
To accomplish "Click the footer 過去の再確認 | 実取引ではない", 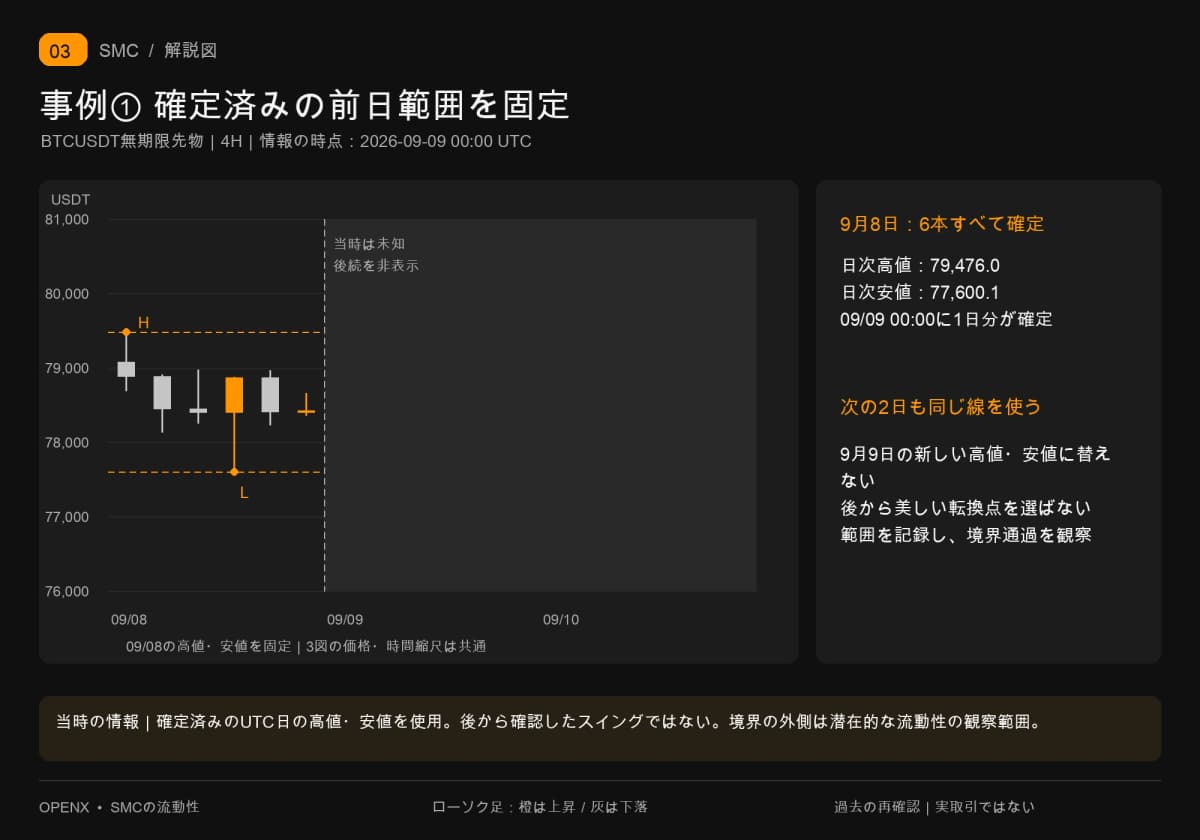I will 934,806.
